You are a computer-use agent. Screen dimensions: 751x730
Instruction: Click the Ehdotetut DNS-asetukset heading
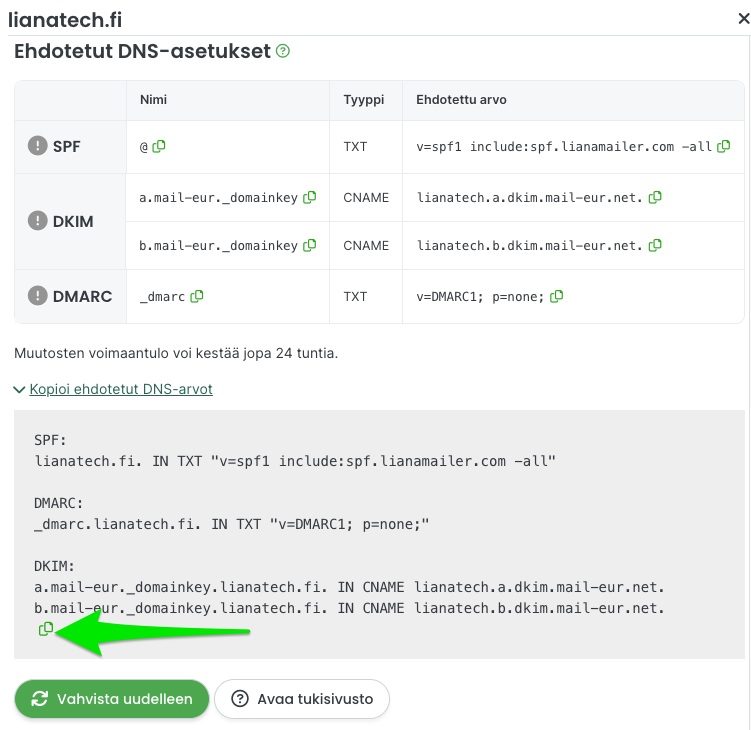[142, 51]
